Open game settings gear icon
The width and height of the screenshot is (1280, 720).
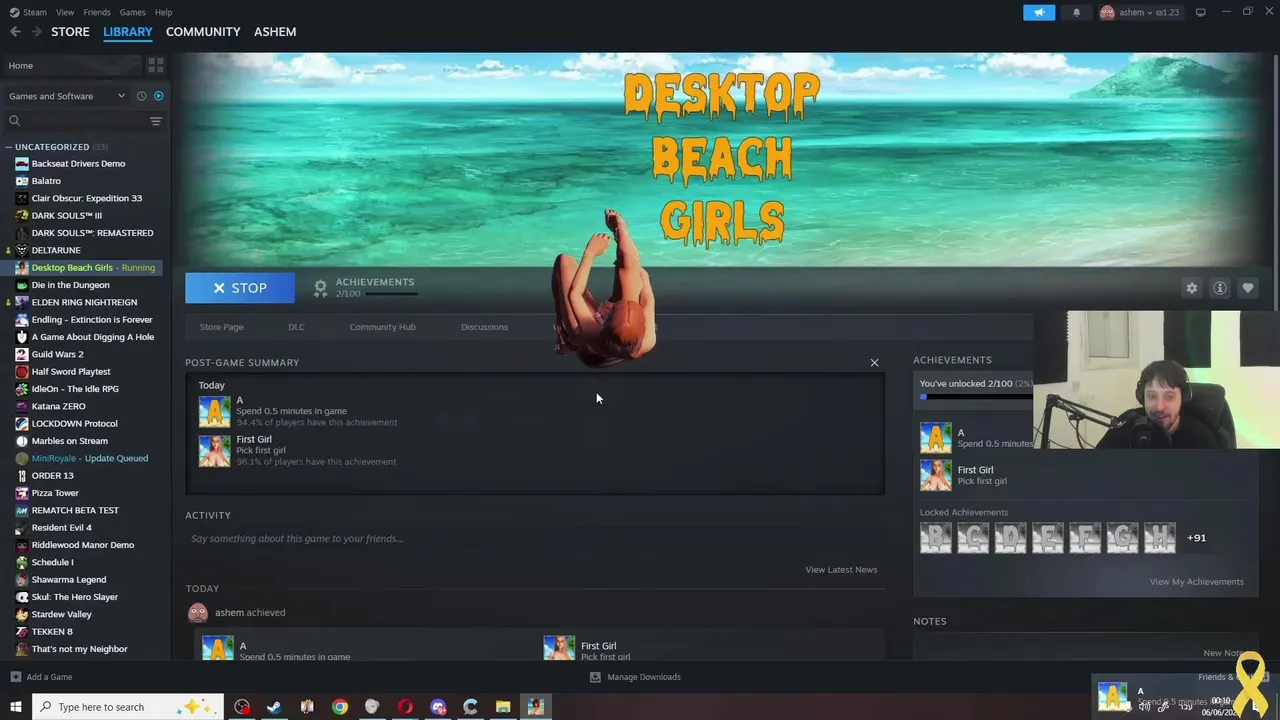[1191, 288]
